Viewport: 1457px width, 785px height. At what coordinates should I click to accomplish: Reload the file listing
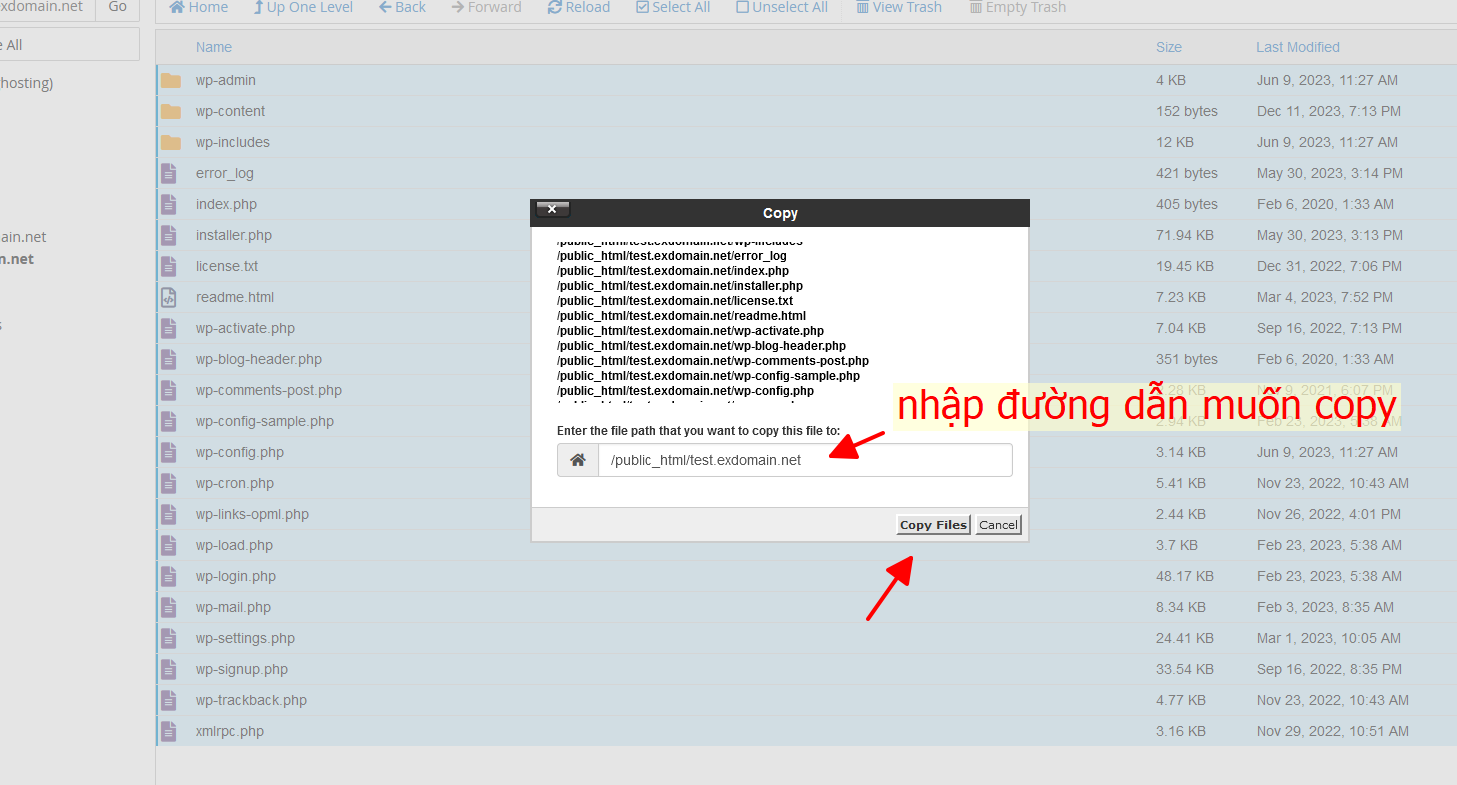(x=579, y=7)
